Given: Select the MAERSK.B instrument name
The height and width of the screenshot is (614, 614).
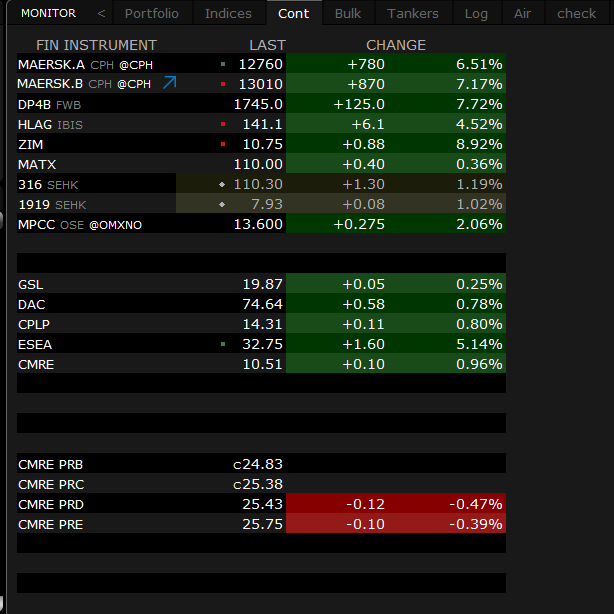Looking at the screenshot, I should (50, 83).
